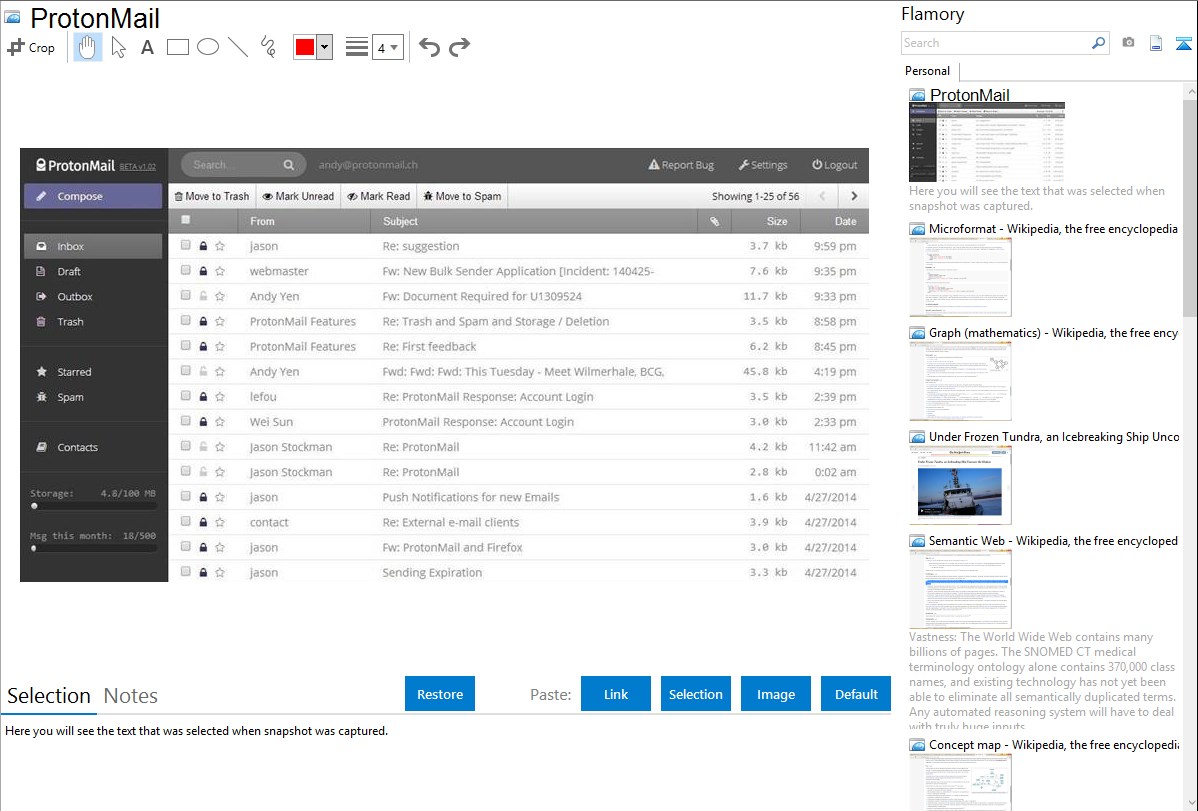Select the Crop tool
This screenshot has width=1198, height=811.
31,47
